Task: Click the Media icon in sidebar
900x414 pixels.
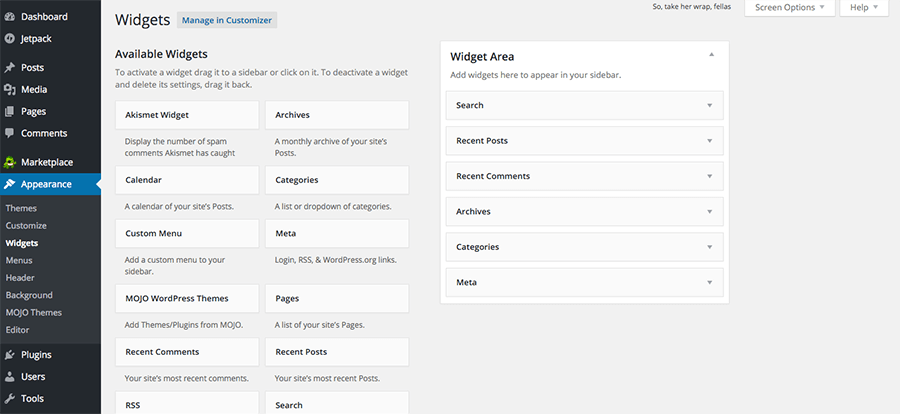Action: (9, 90)
